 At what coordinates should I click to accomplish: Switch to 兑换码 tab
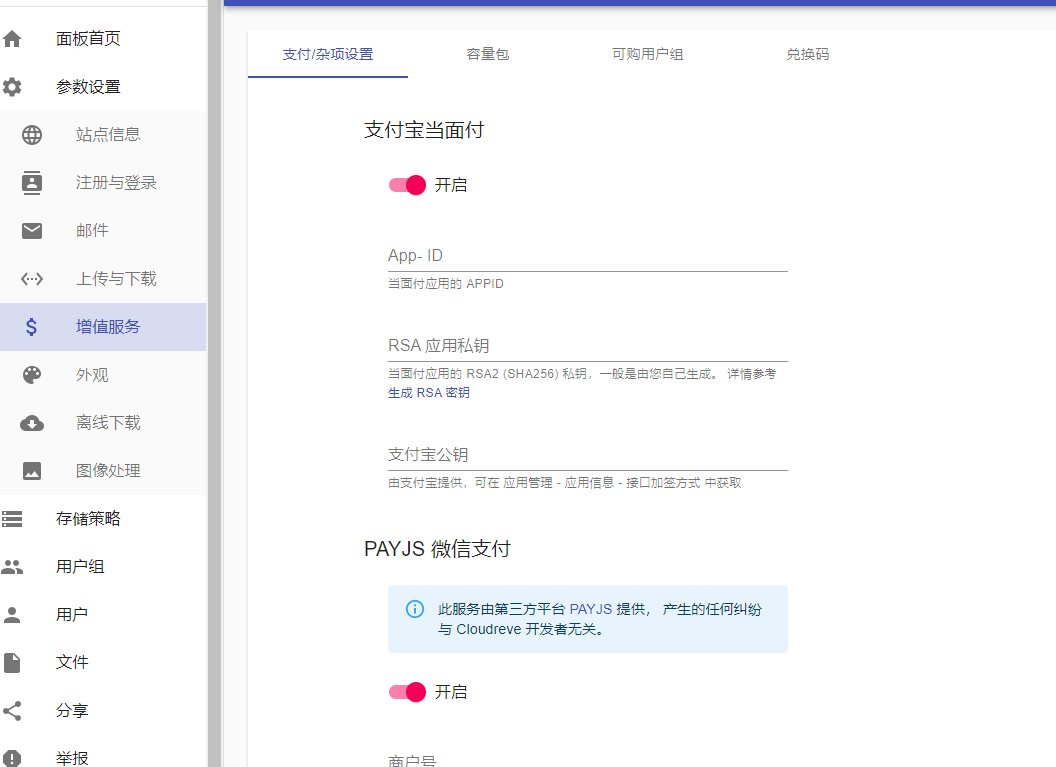[x=807, y=55]
